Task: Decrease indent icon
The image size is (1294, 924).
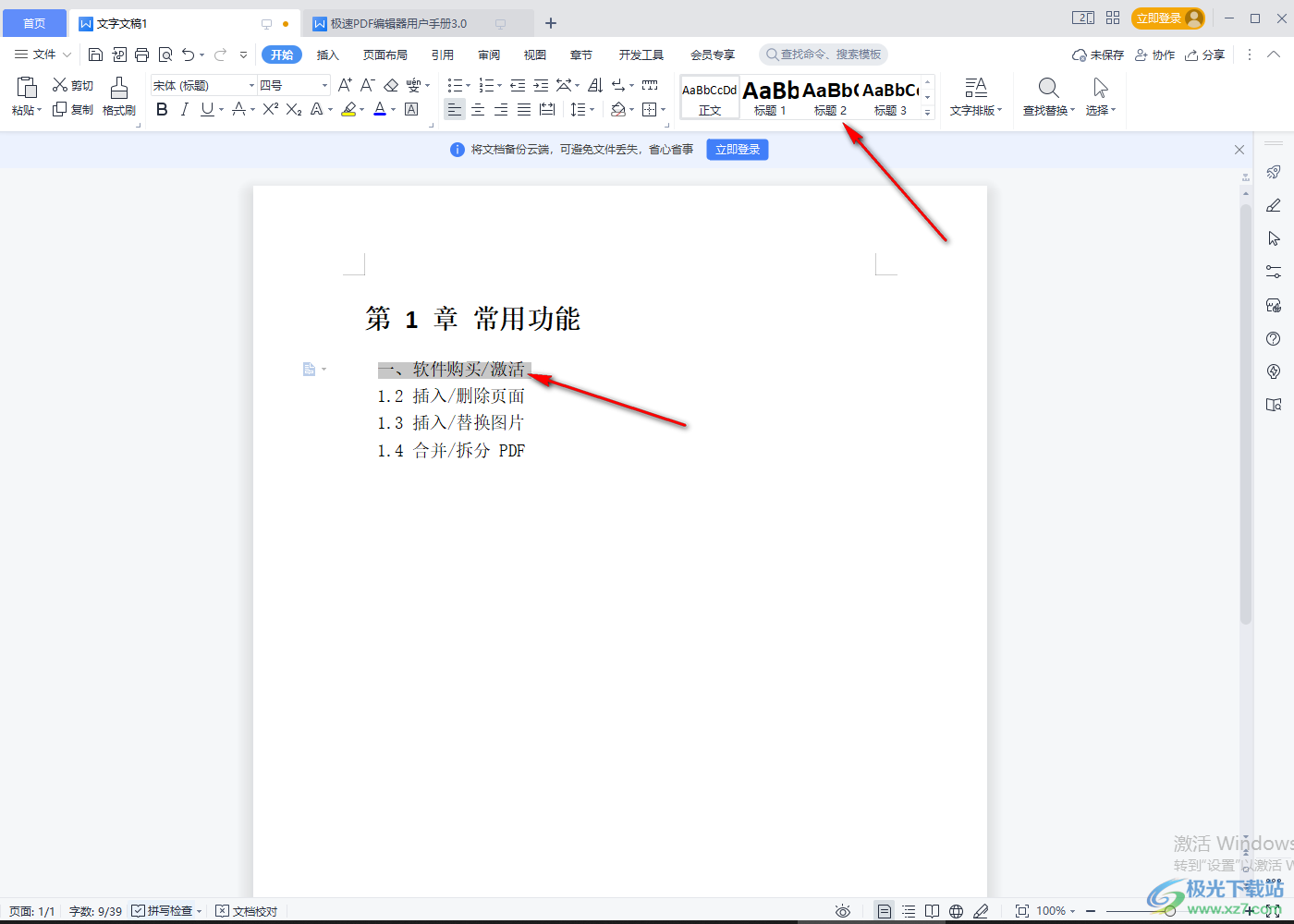Action: [x=518, y=85]
